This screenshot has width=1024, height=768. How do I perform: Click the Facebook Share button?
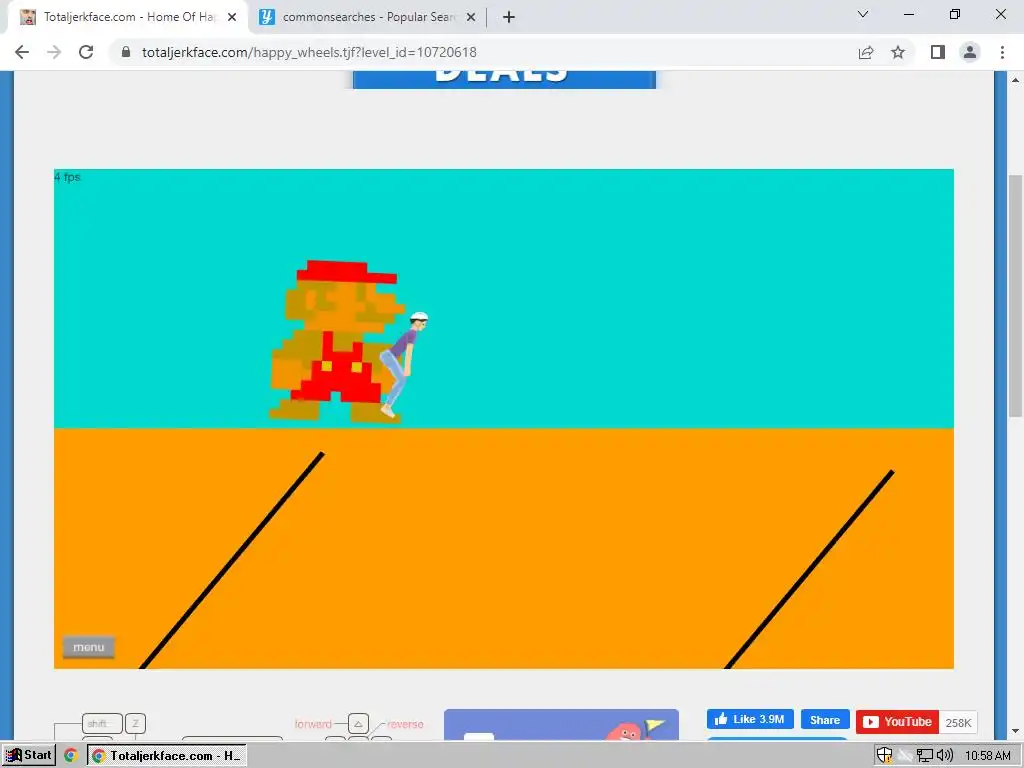click(825, 720)
